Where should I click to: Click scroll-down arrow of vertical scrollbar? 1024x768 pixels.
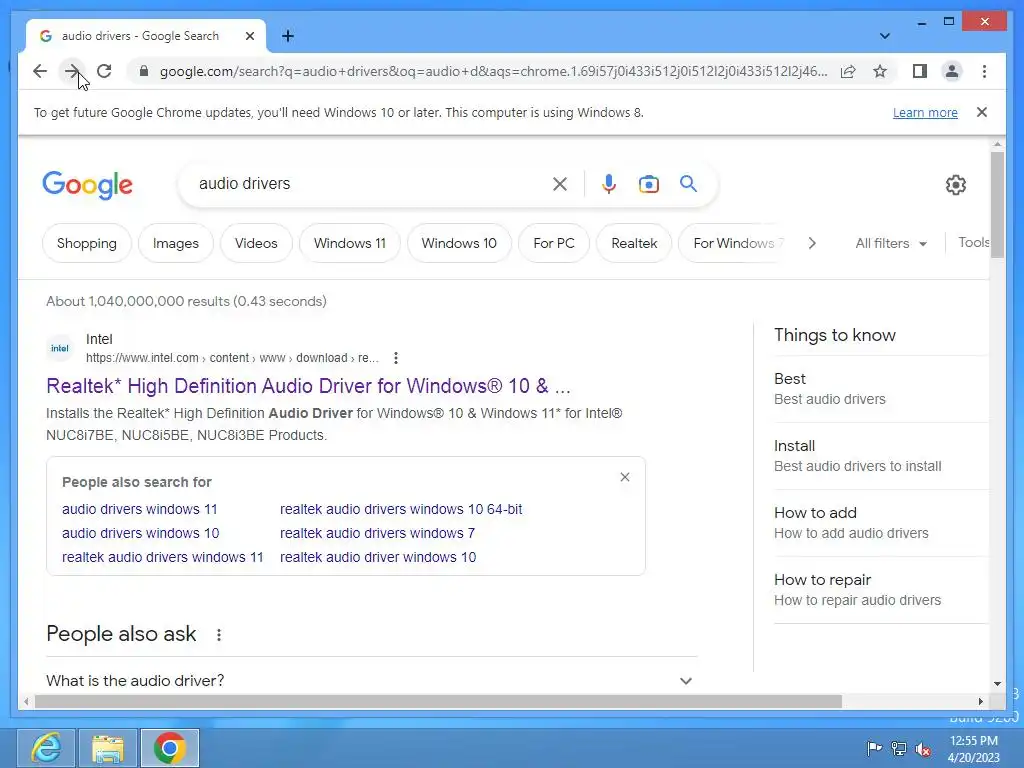(x=997, y=684)
